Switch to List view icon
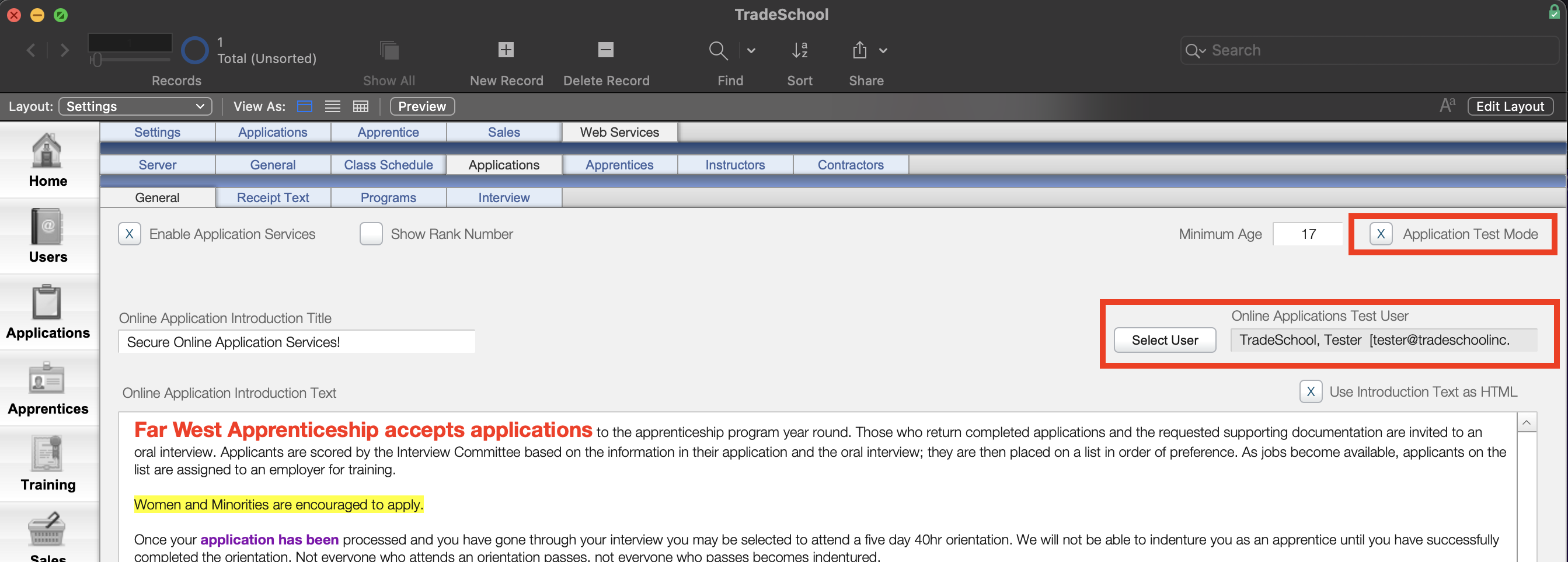1568x562 pixels. click(x=332, y=106)
